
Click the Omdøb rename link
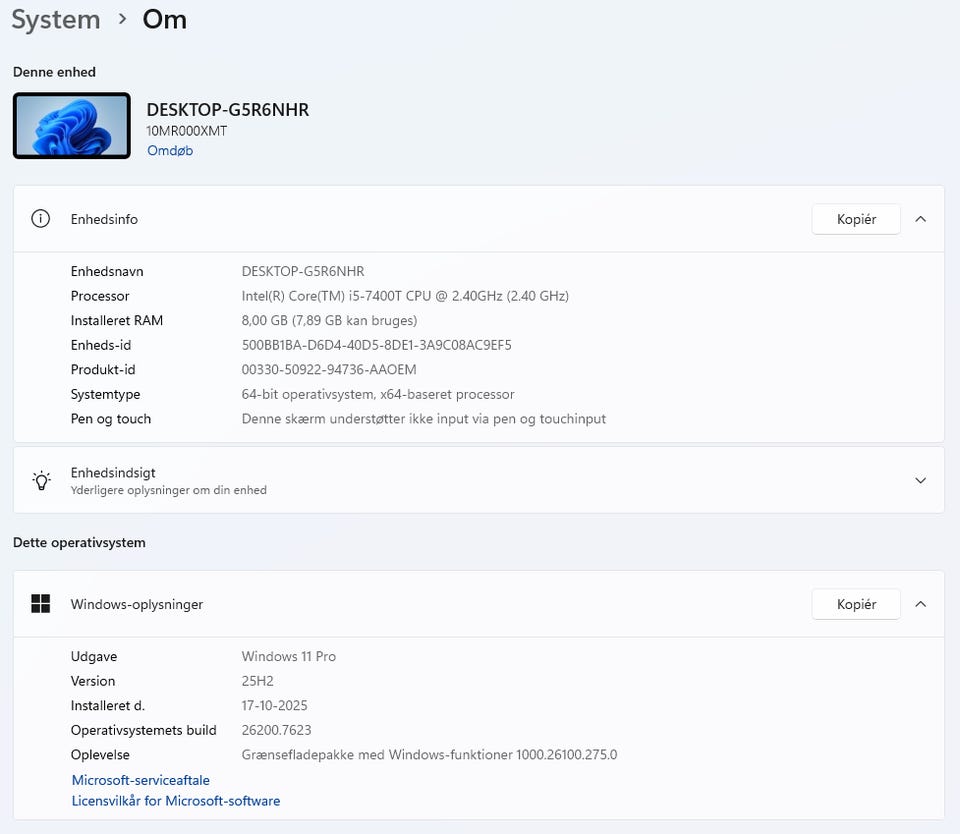click(170, 151)
